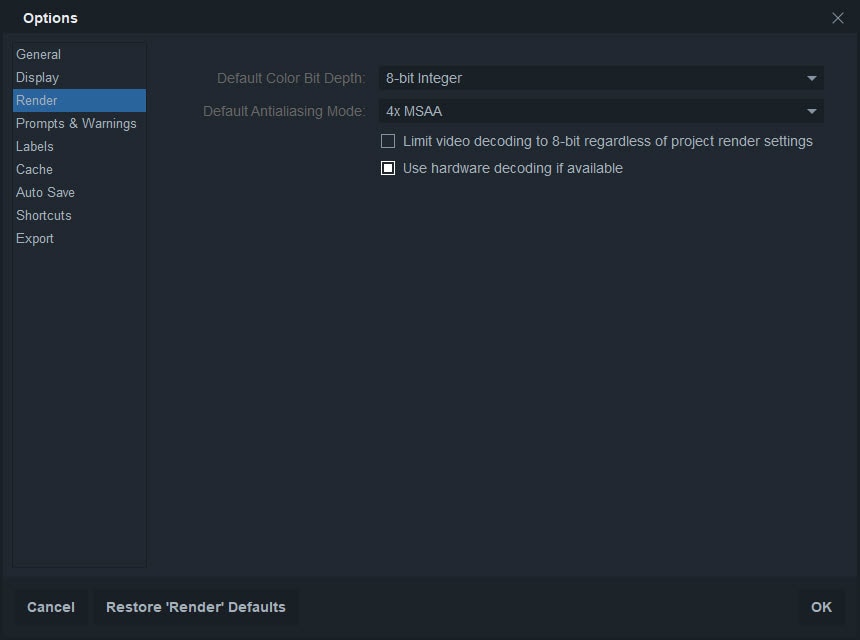This screenshot has height=640, width=860.
Task: Click the 'Default Antialiasing Mode' label
Action: [284, 111]
